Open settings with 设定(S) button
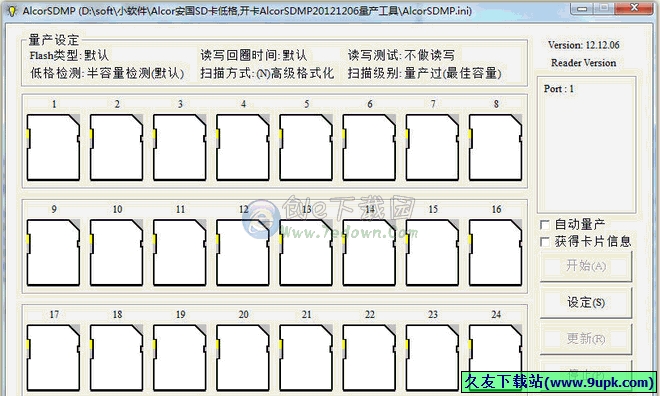The height and width of the screenshot is (396, 660). [x=585, y=303]
